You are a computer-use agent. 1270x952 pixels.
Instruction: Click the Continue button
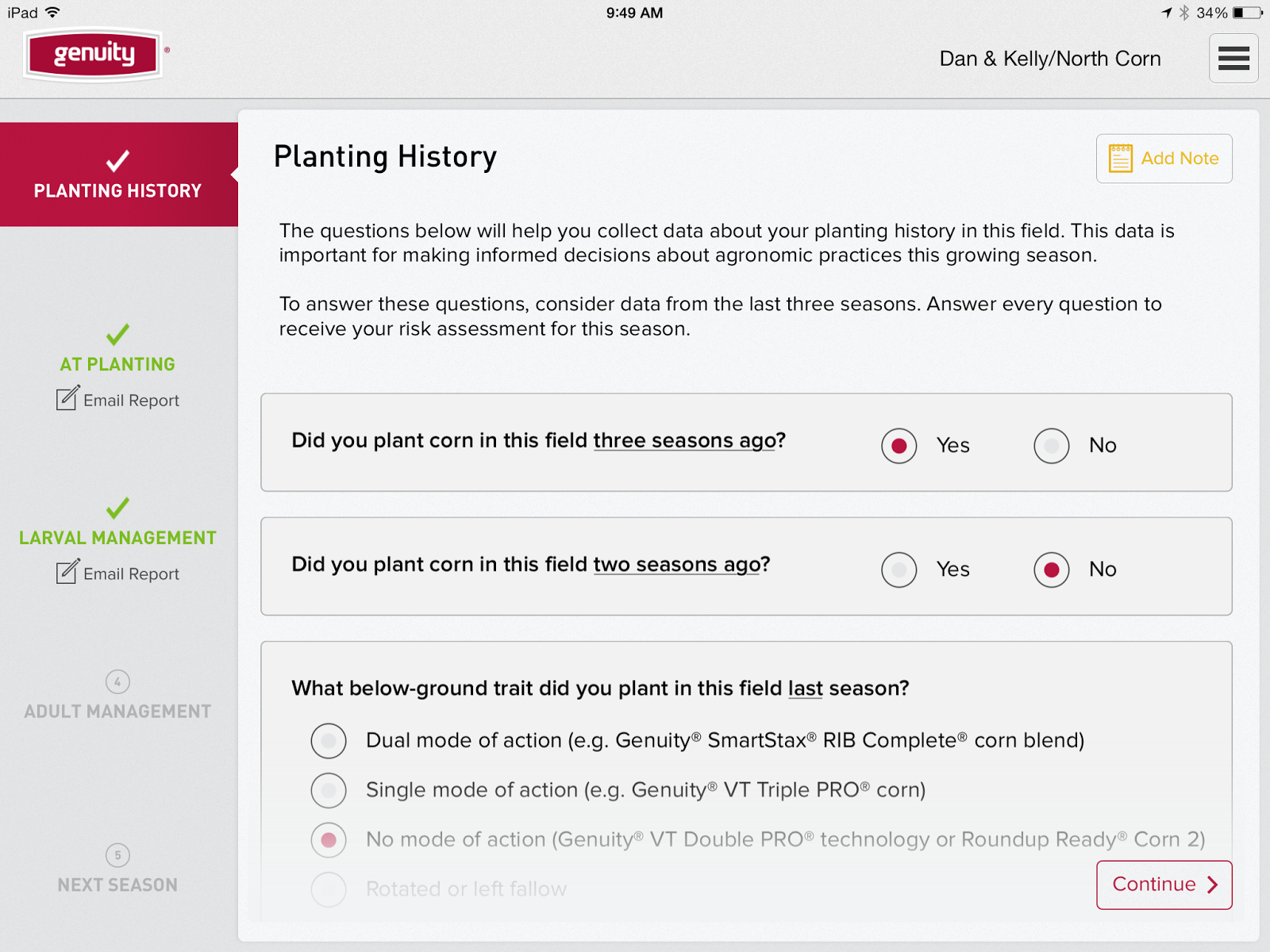[1164, 885]
